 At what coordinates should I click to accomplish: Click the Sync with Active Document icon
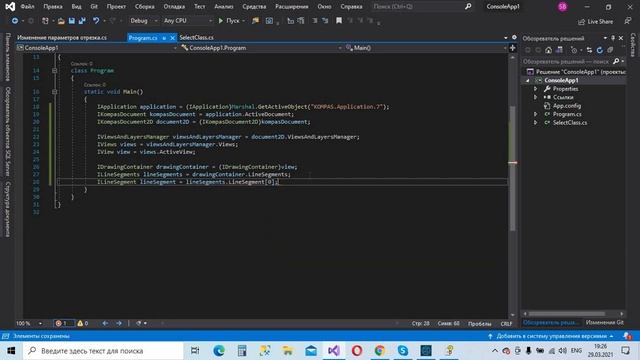(x=589, y=50)
